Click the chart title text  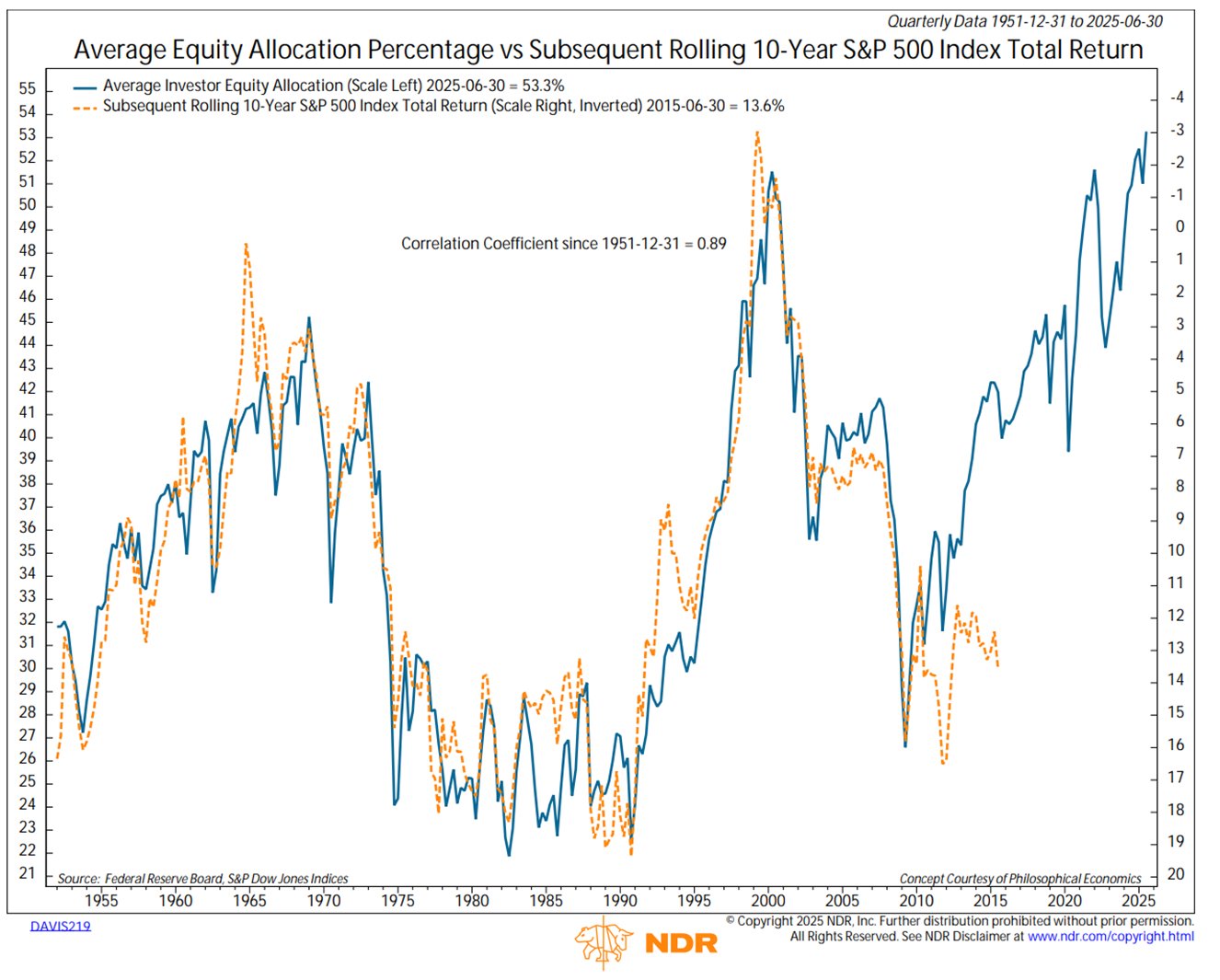[x=608, y=50]
